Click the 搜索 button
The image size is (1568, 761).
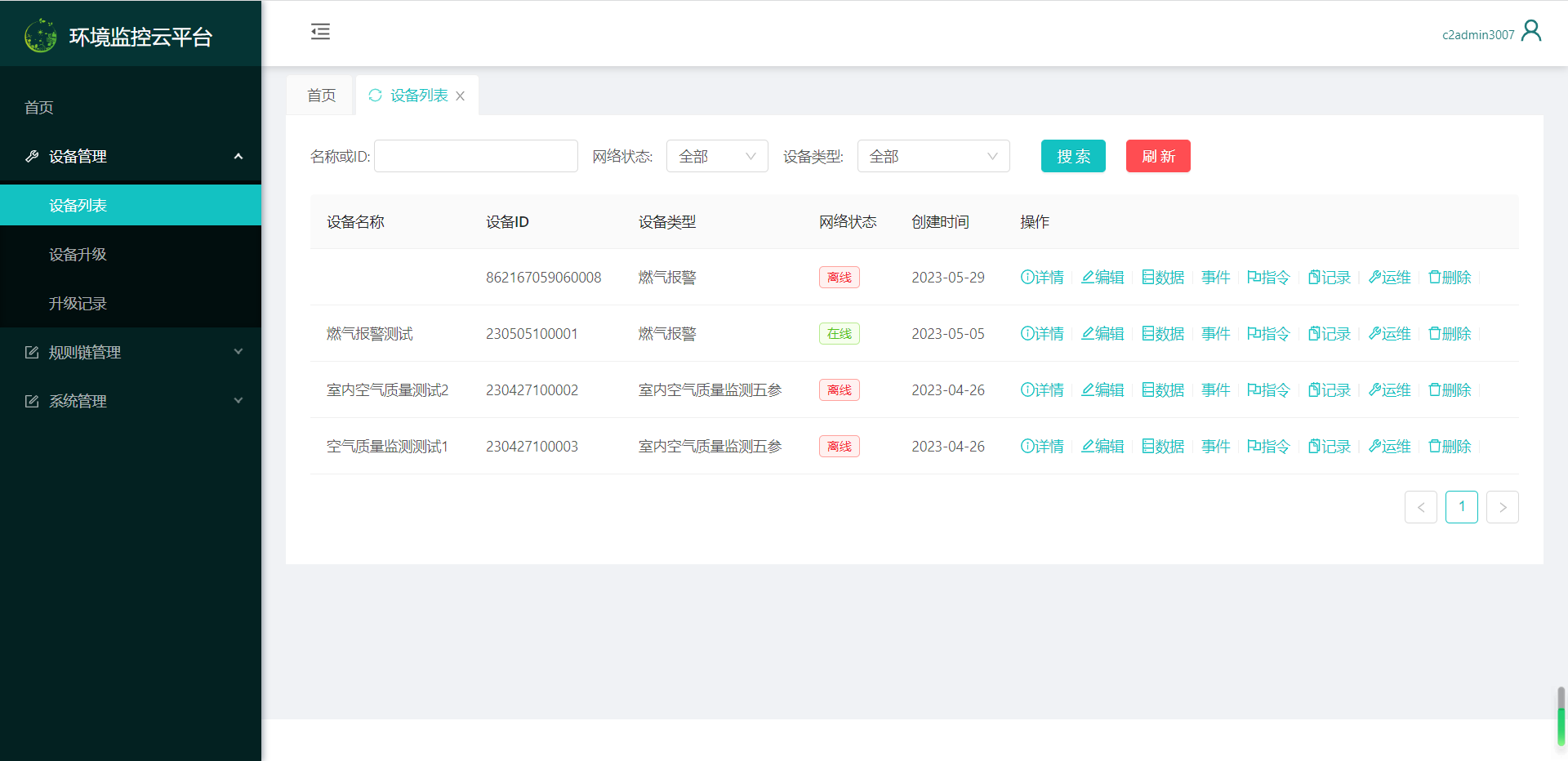[1073, 156]
